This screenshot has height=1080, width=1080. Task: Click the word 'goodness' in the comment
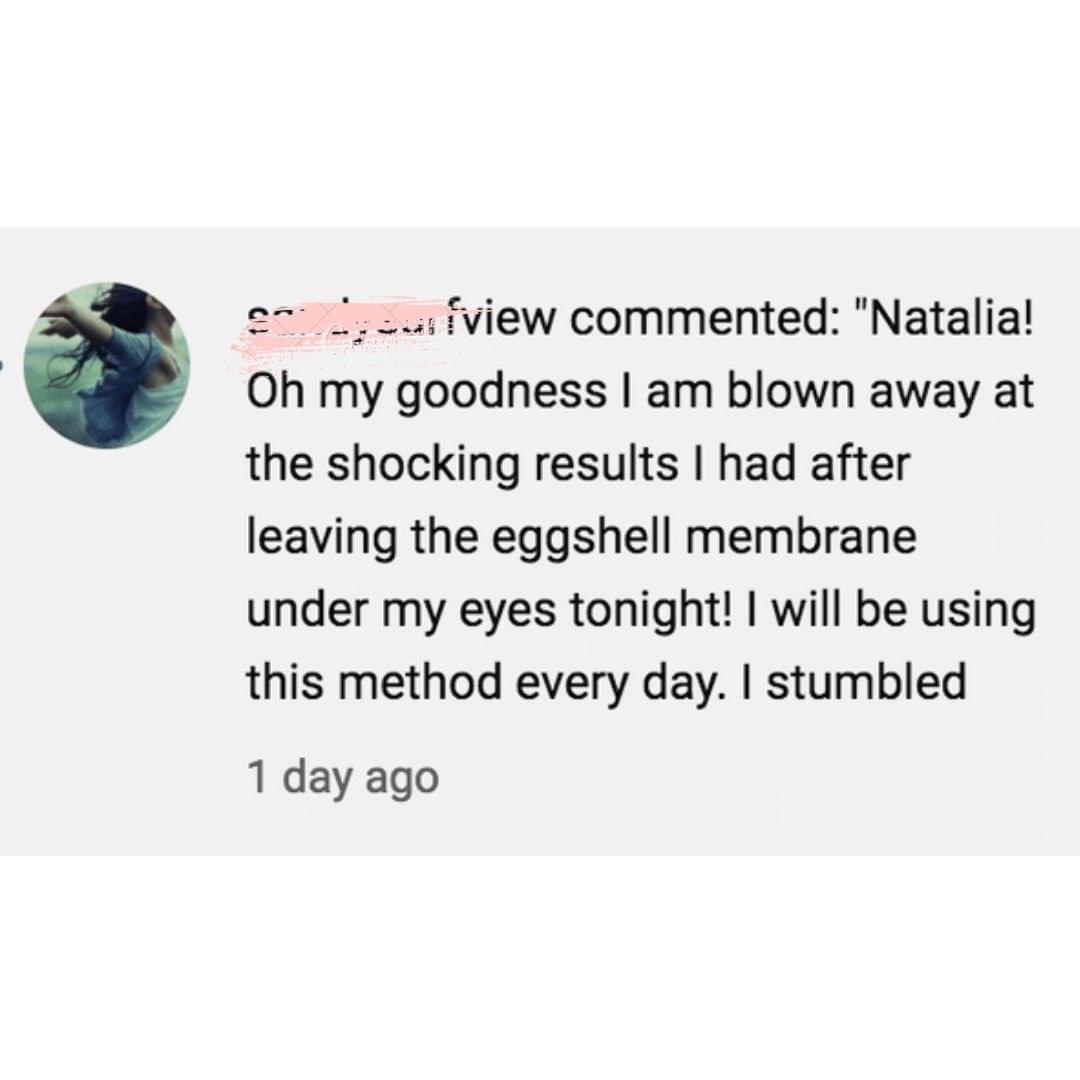499,393
